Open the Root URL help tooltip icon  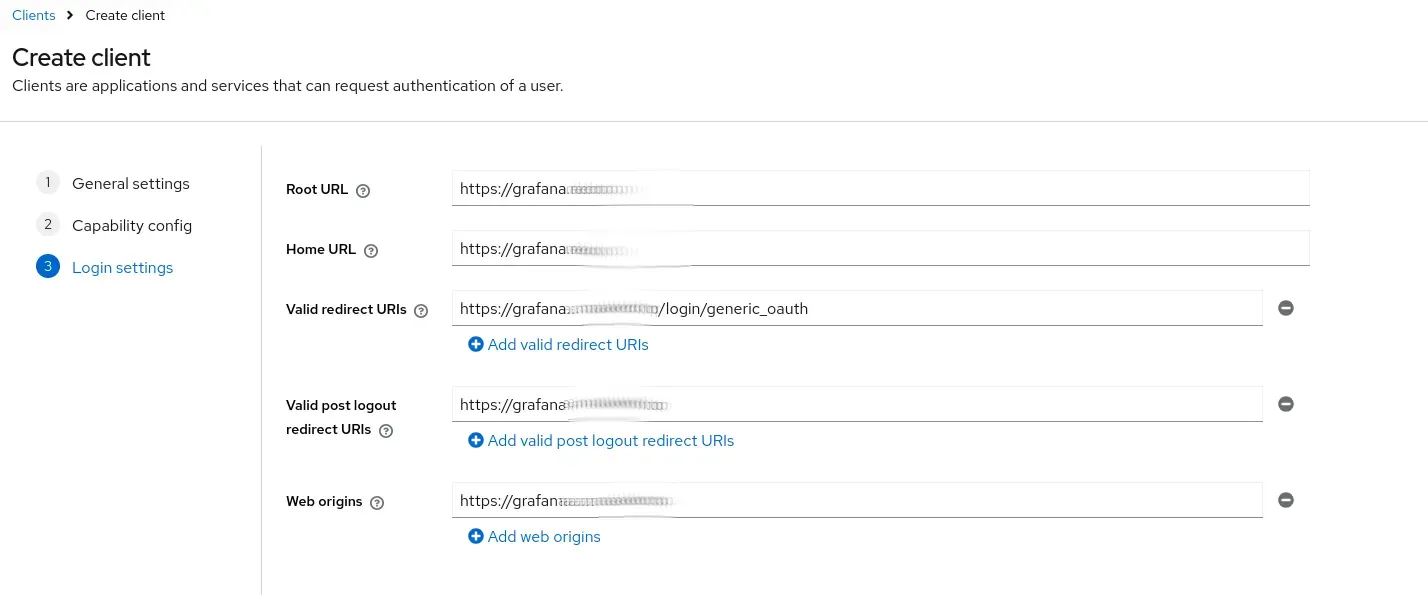pos(363,191)
